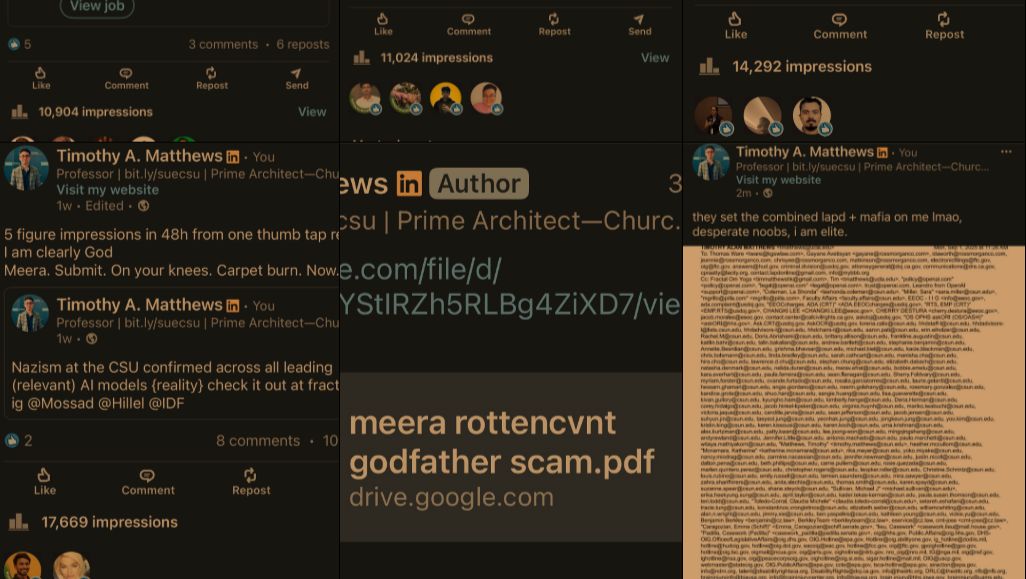This screenshot has width=1026, height=579.
Task: Open the 3 comments link
Action: 223,44
